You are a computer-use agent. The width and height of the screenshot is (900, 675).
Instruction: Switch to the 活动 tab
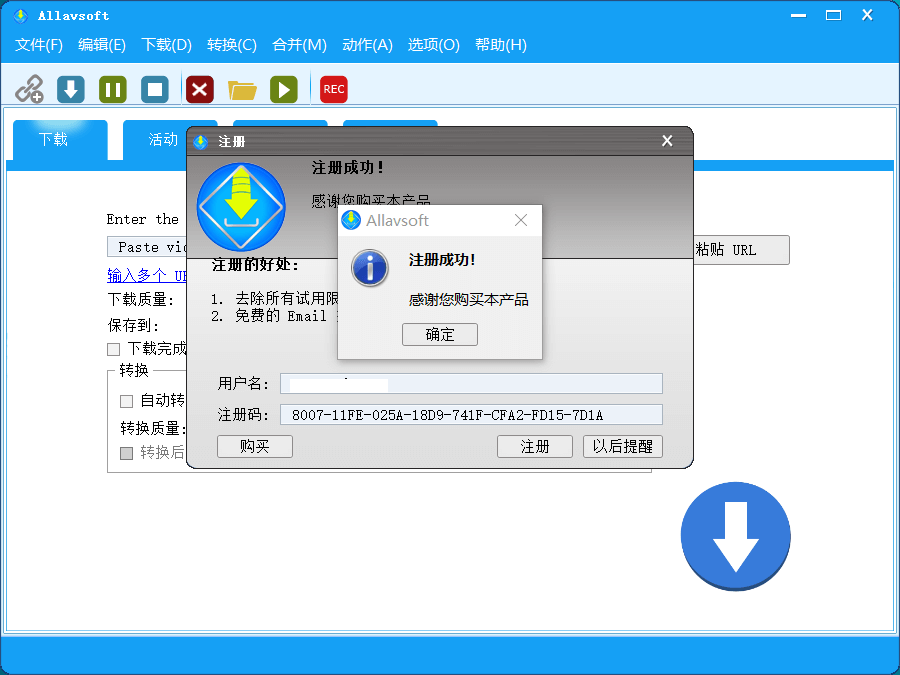pyautogui.click(x=161, y=140)
